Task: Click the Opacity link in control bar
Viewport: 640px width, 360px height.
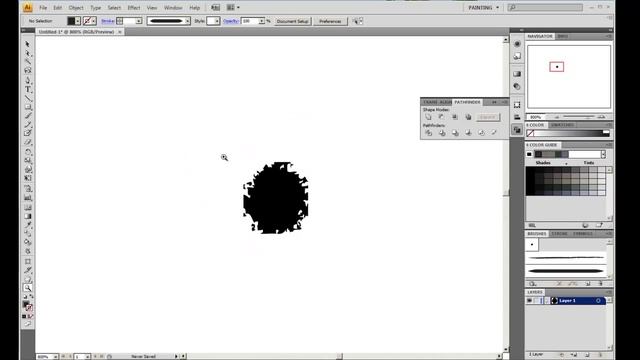Action: [x=231, y=21]
